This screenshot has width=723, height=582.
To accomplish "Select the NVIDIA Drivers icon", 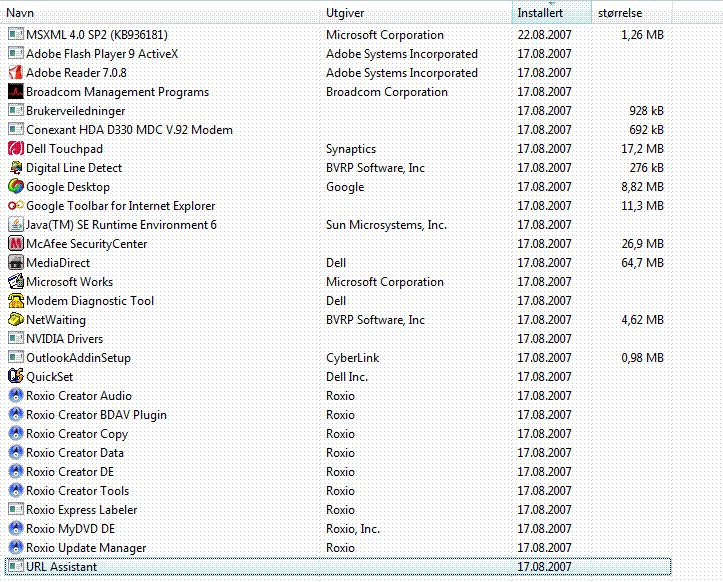I will click(x=16, y=339).
